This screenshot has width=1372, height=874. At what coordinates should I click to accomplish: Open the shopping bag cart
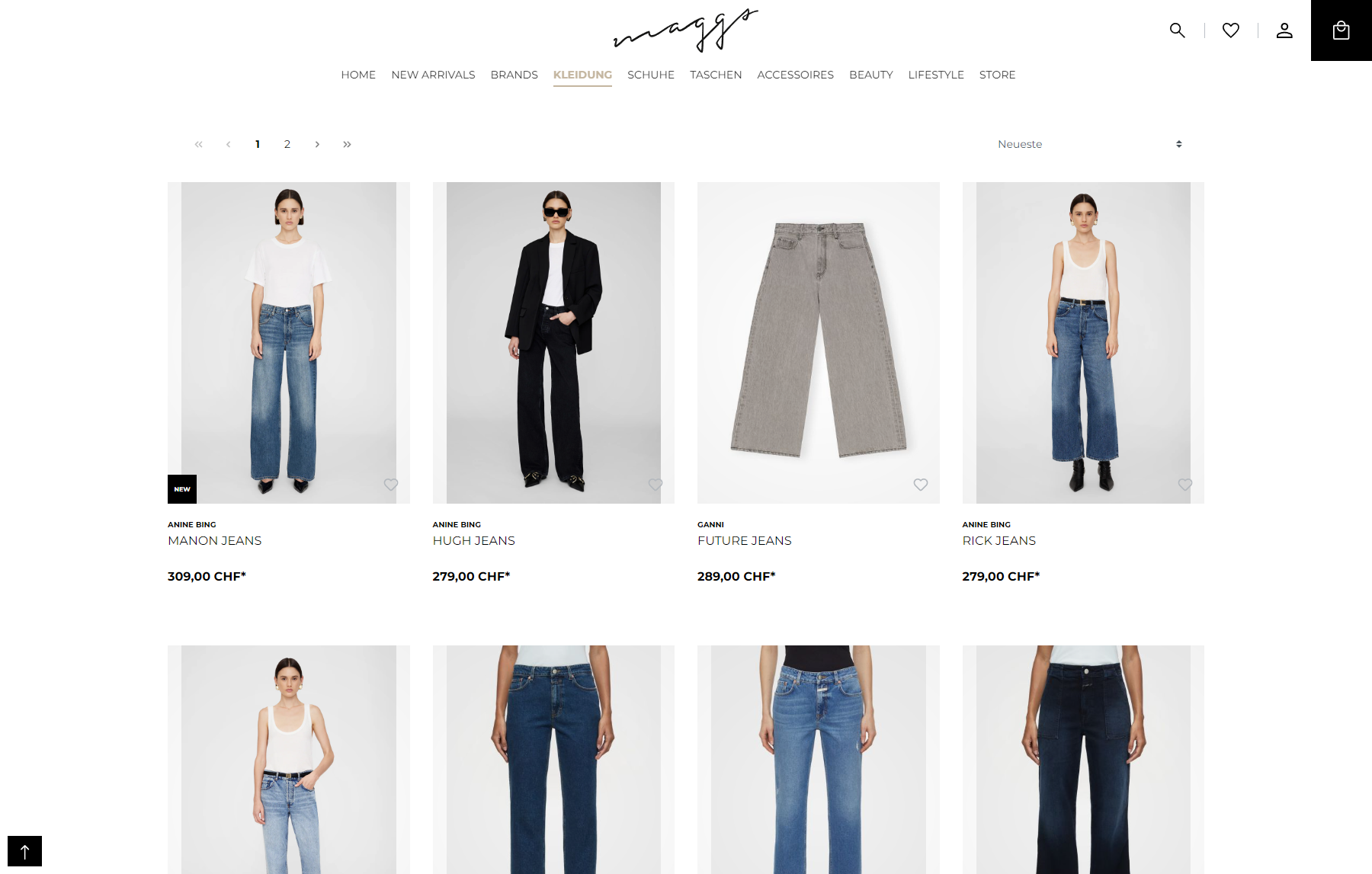1342,30
